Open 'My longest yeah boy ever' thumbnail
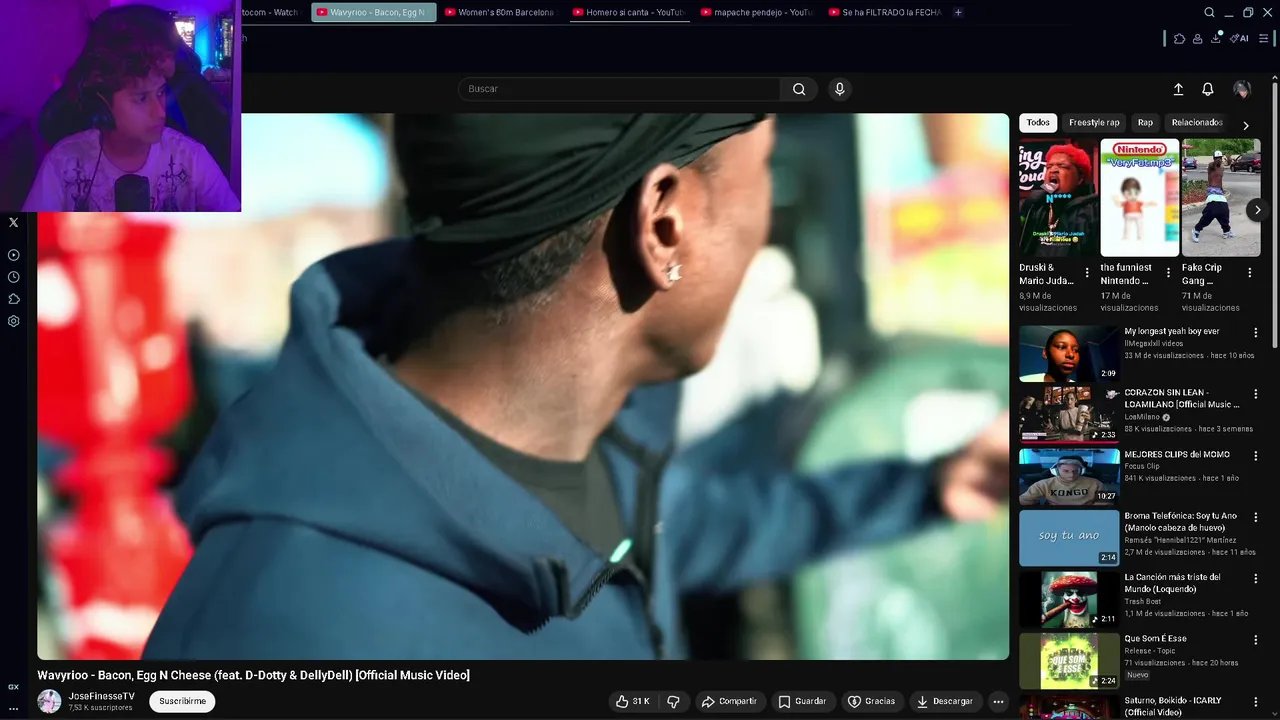Viewport: 1280px width, 720px height. click(x=1069, y=353)
